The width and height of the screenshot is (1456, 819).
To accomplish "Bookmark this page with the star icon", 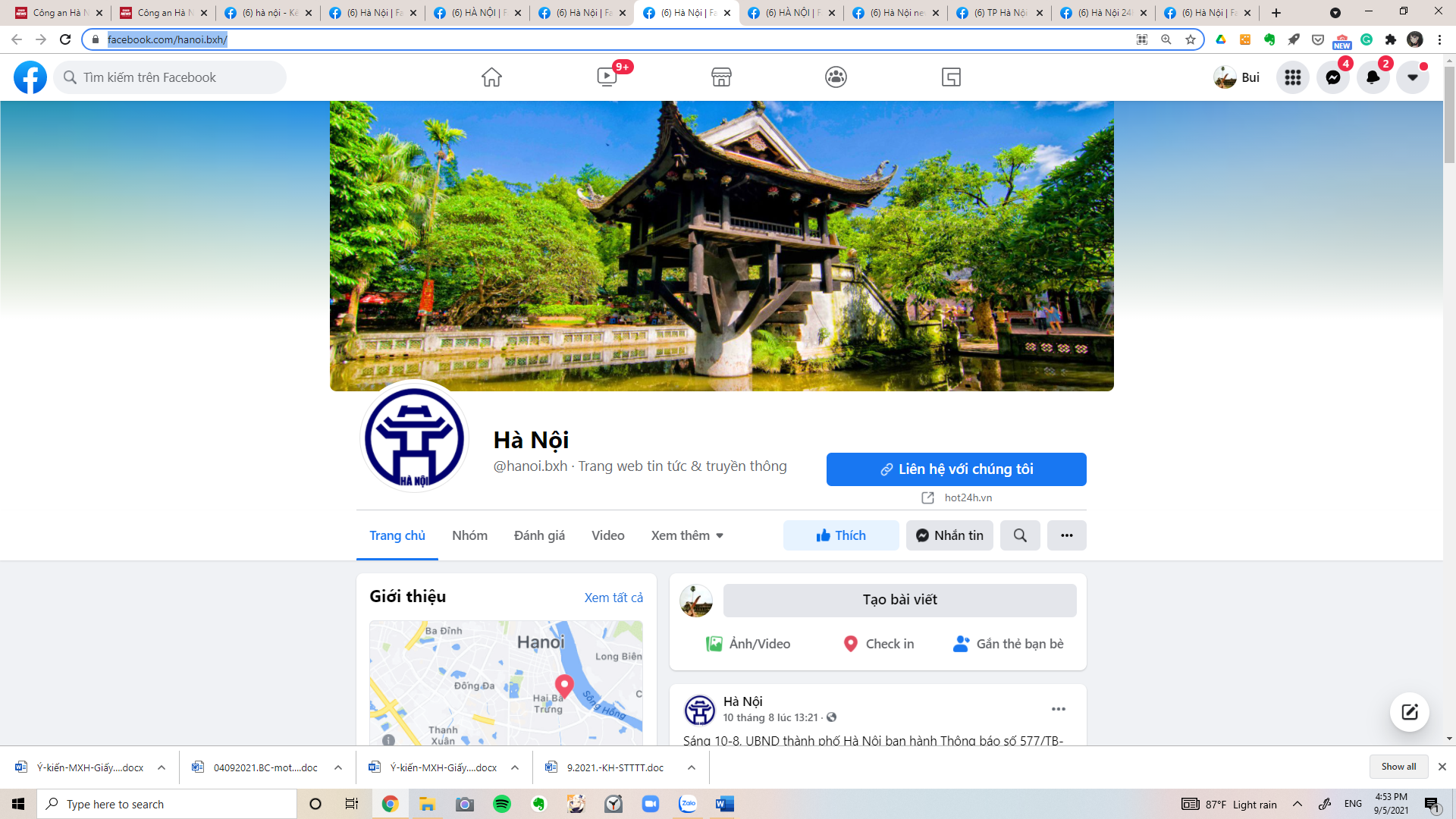I will coord(1191,39).
